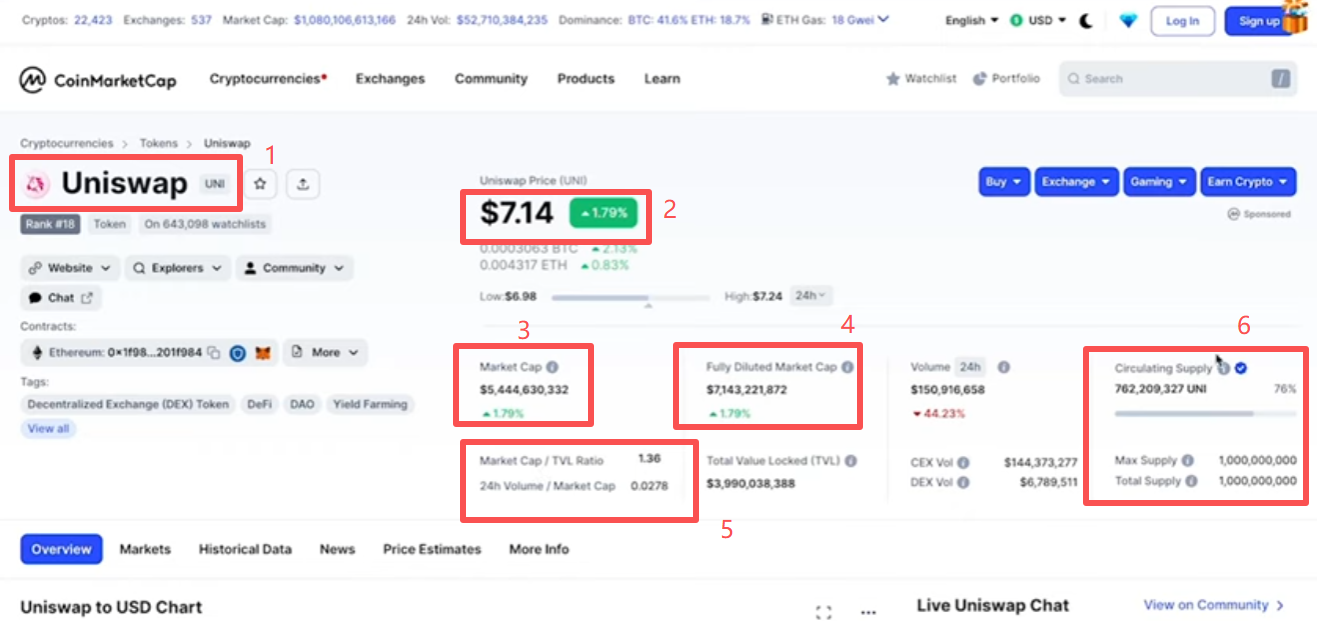Switch to More Info tab
1317x621 pixels.
[539, 549]
